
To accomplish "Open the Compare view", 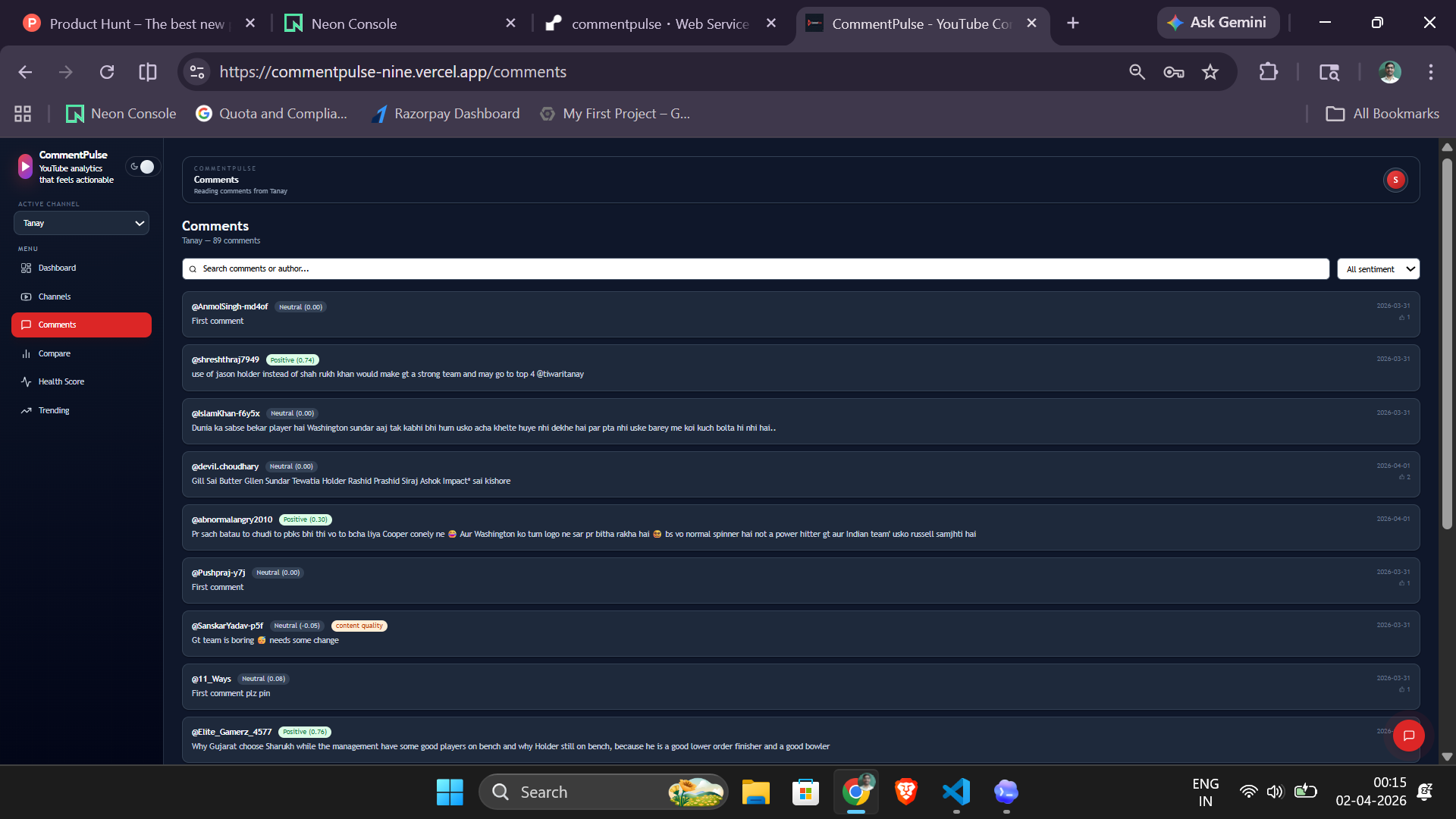I will (x=54, y=353).
